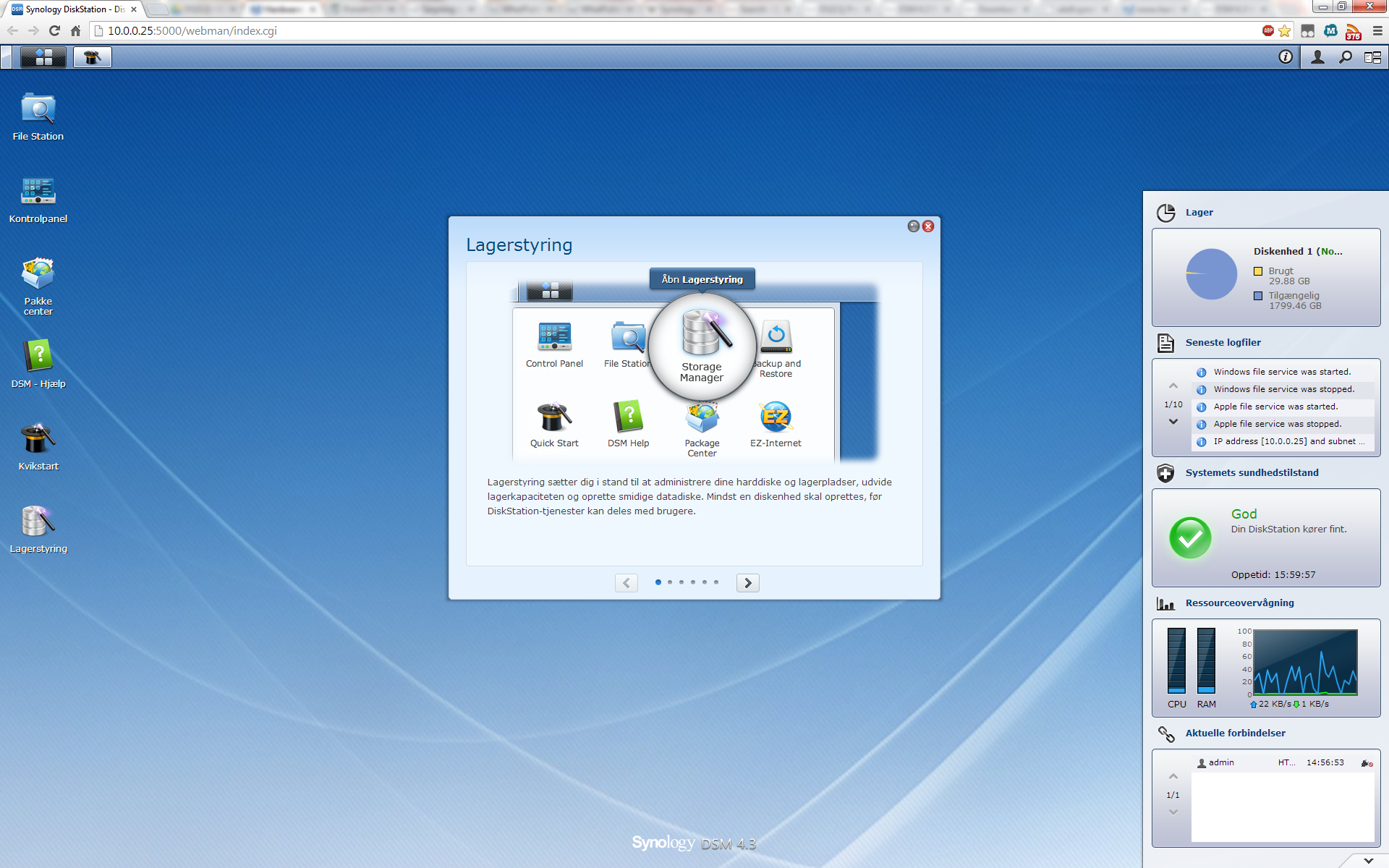Image resolution: width=1389 pixels, height=868 pixels.
Task: Click Oppetid uptime text
Action: [x=1273, y=575]
